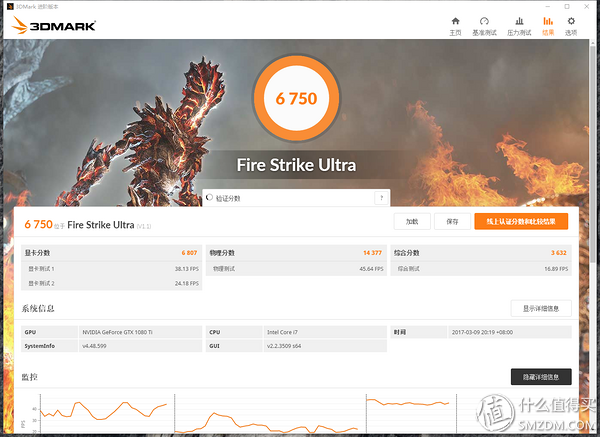Click the 24.18 FPS graphics test 2 value
This screenshot has height=437, width=600.
click(x=187, y=284)
